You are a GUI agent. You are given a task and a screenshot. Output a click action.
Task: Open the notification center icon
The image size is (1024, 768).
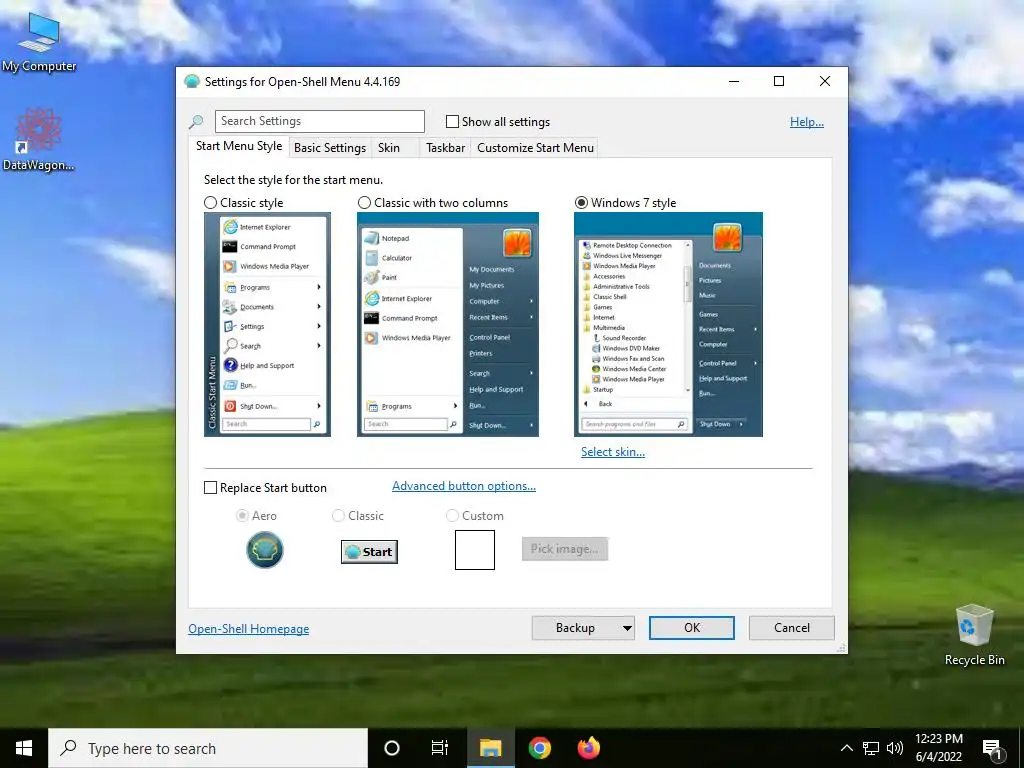pos(992,749)
